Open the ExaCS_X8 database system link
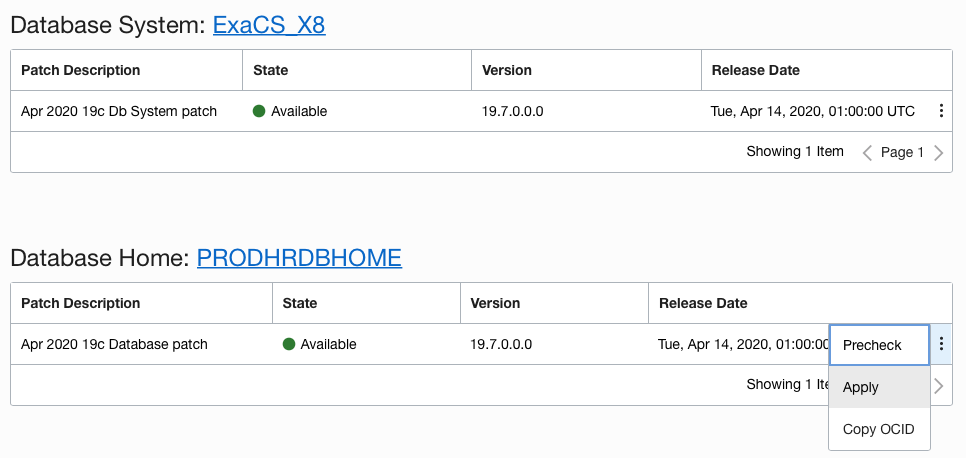This screenshot has width=966, height=458. (269, 25)
